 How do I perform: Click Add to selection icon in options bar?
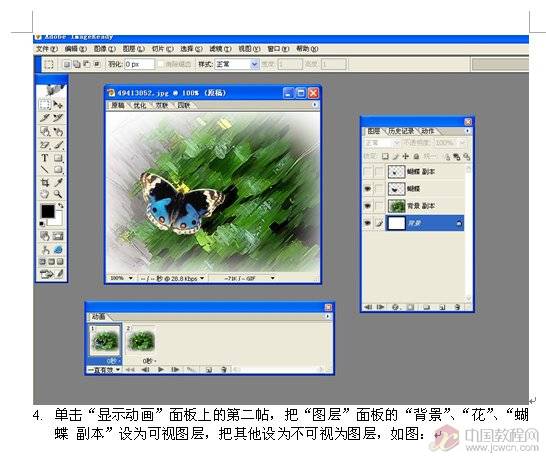pyautogui.click(x=77, y=64)
